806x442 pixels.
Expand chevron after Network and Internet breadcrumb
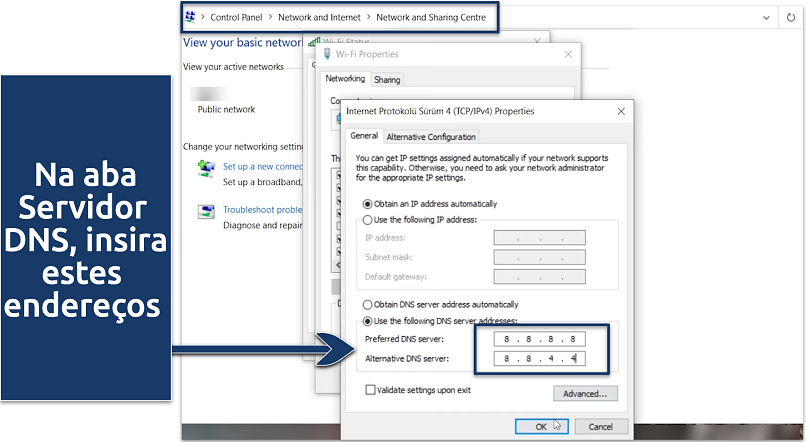tap(369, 17)
